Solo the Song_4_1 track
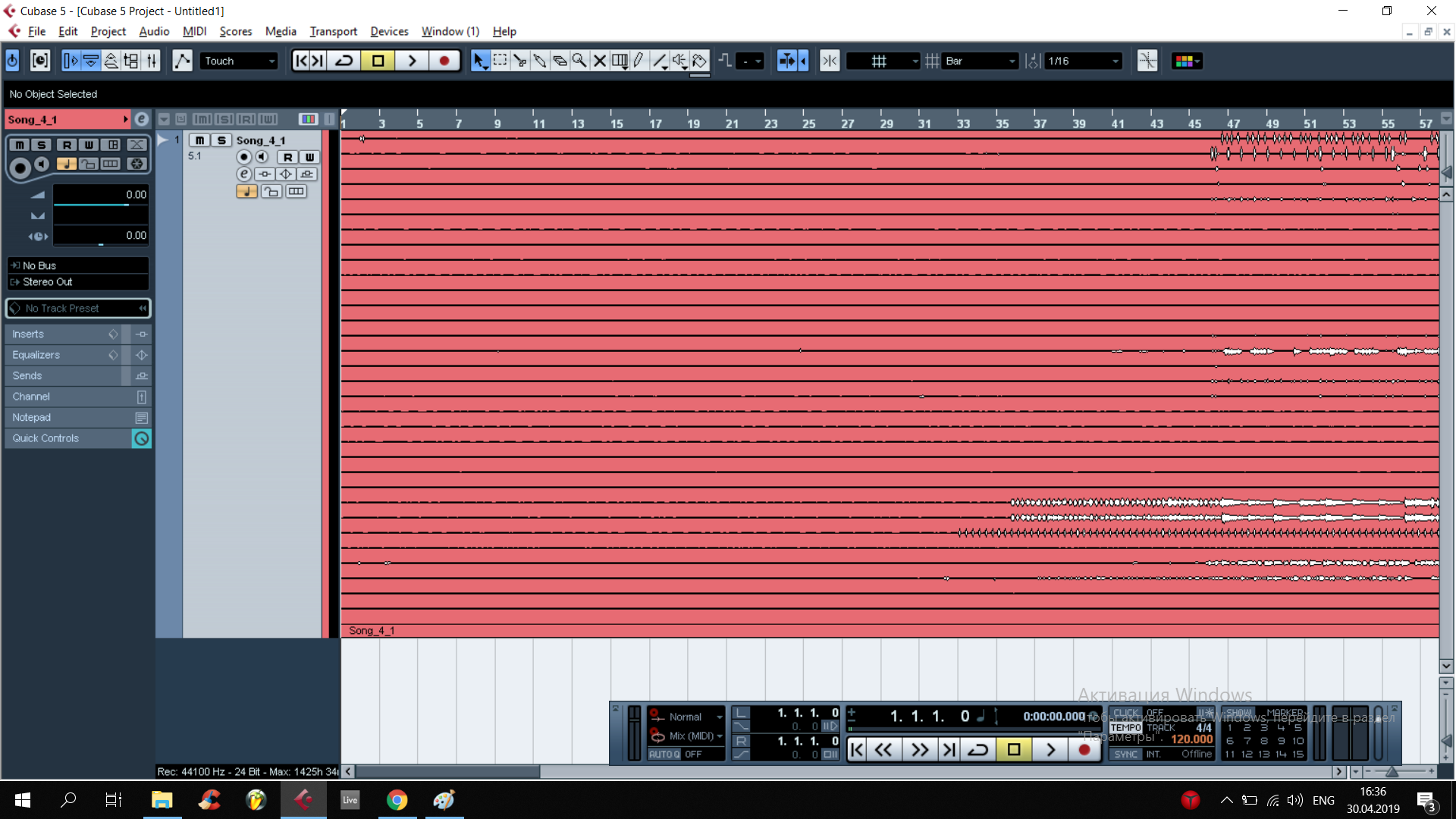Viewport: 1456px width, 819px height. 221,140
